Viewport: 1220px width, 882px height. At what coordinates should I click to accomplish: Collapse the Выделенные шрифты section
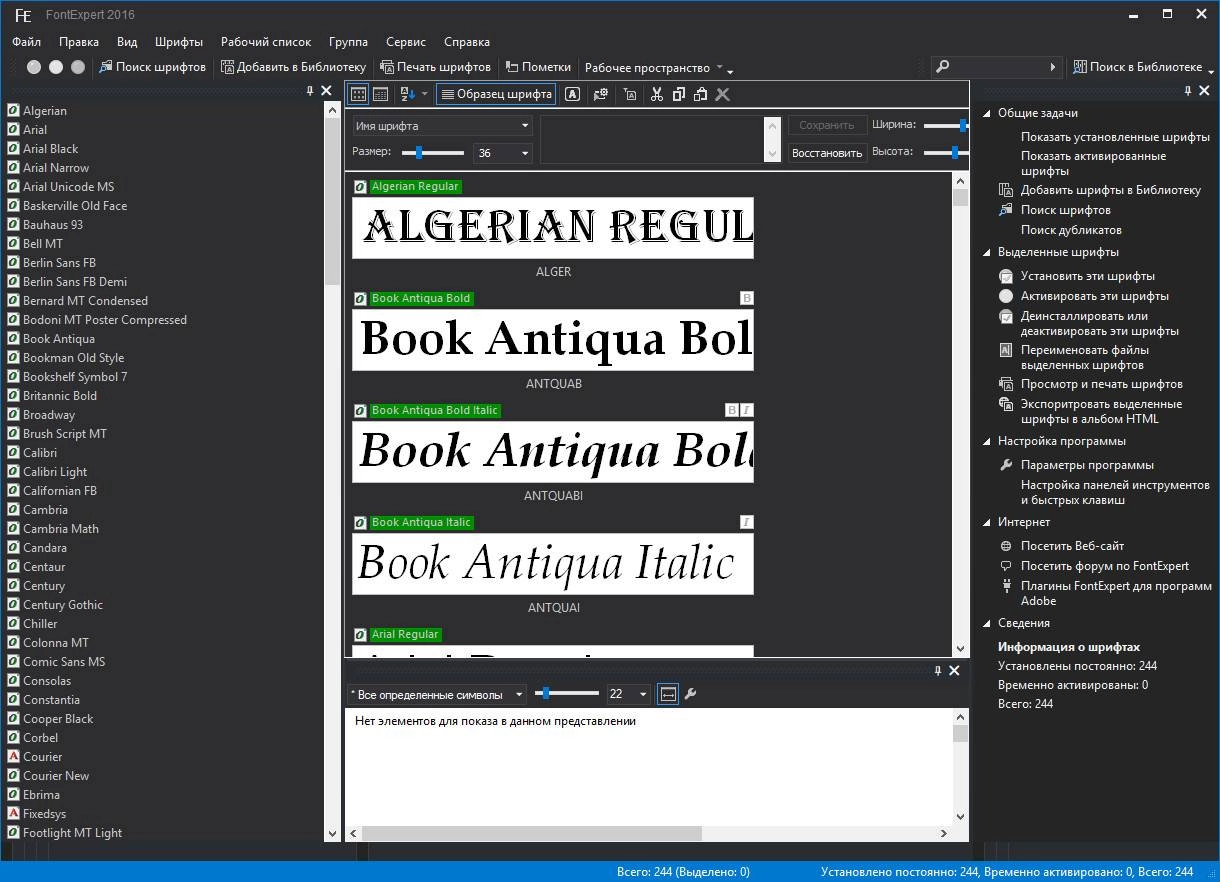pyautogui.click(x=986, y=252)
